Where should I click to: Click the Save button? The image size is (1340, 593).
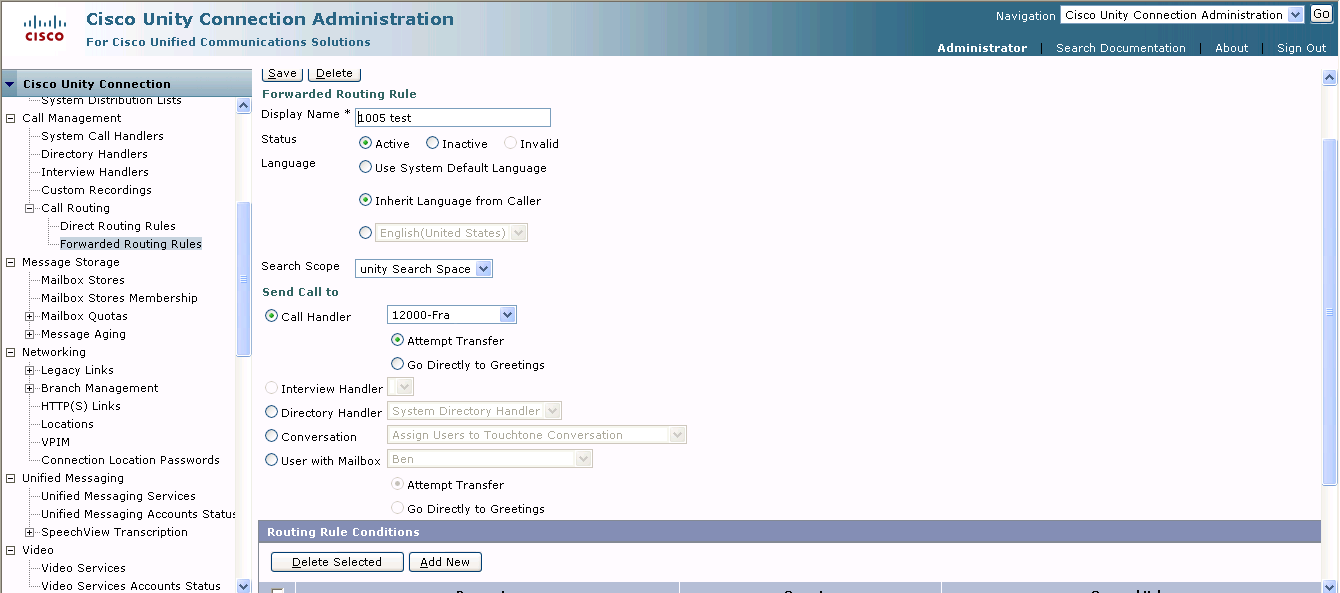click(282, 73)
